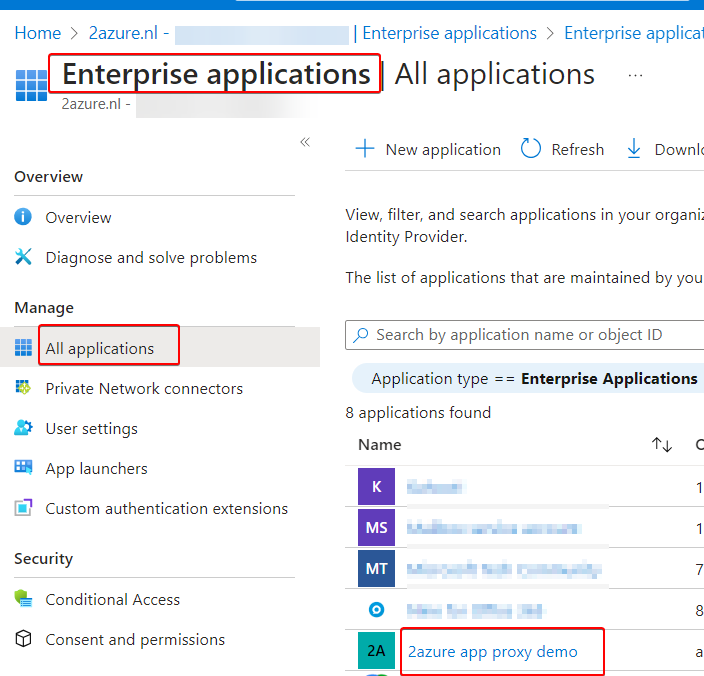The width and height of the screenshot is (704, 676).
Task: Go to first Enterprise applications breadcrumb
Action: (x=449, y=33)
